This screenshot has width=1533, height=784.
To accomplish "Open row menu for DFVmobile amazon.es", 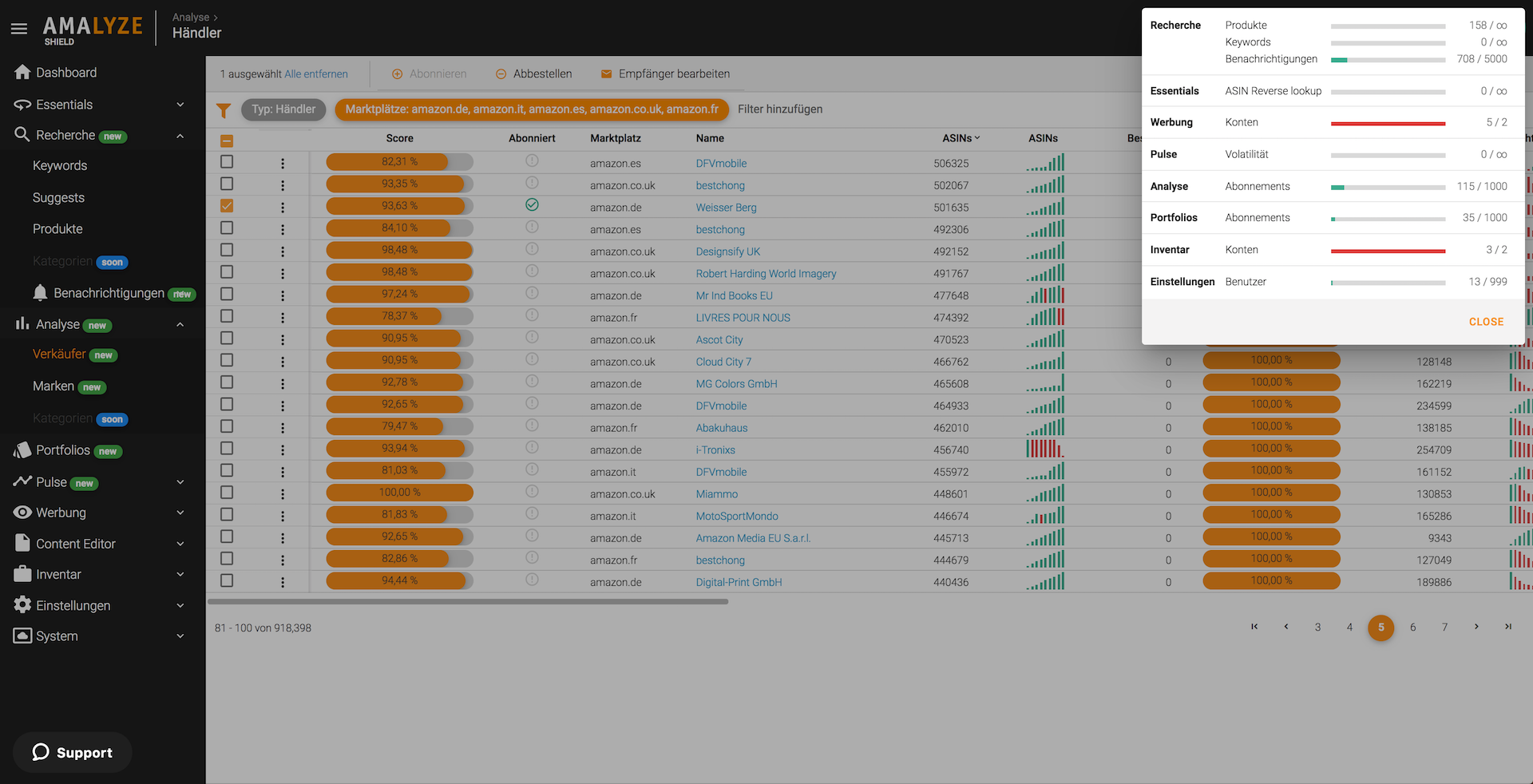I will tap(283, 163).
